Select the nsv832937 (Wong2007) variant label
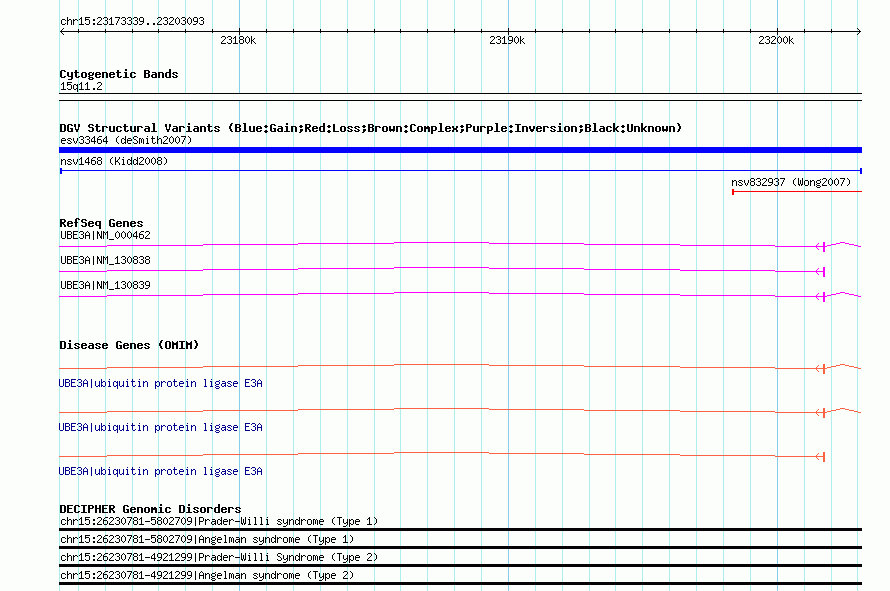Screen dimensions: 890x591 (791, 182)
